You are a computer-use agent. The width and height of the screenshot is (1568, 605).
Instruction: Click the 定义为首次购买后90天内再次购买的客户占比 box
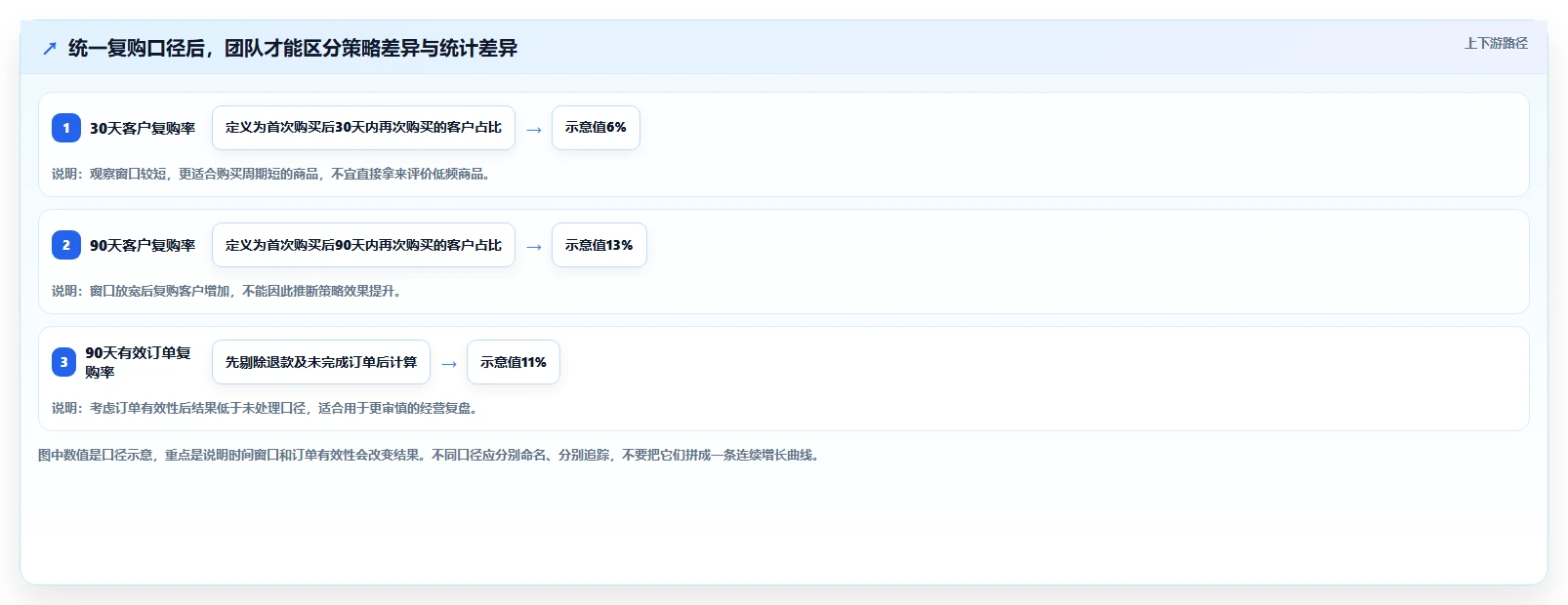[x=363, y=245]
